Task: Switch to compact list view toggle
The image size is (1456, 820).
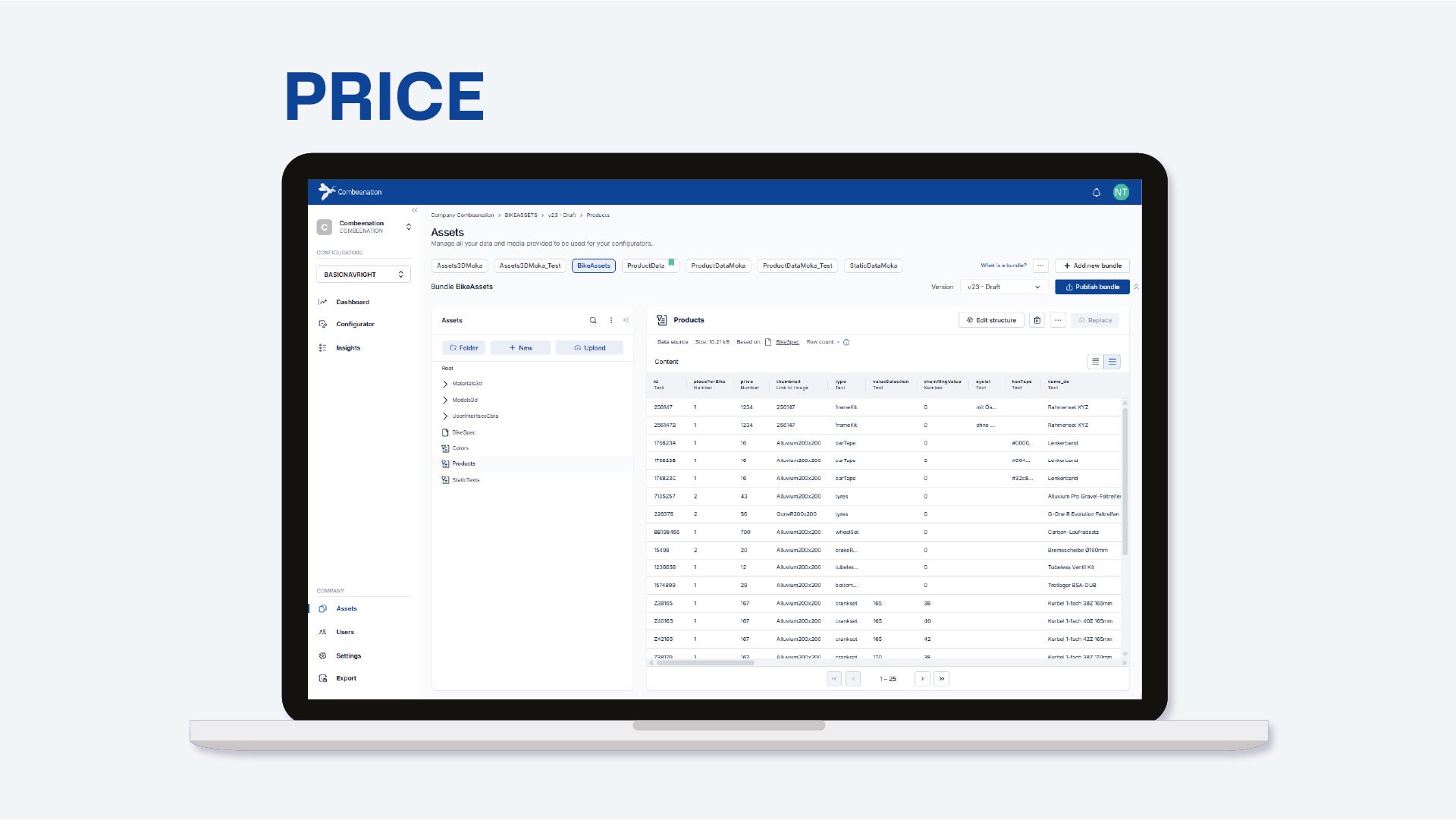Action: click(x=1095, y=362)
